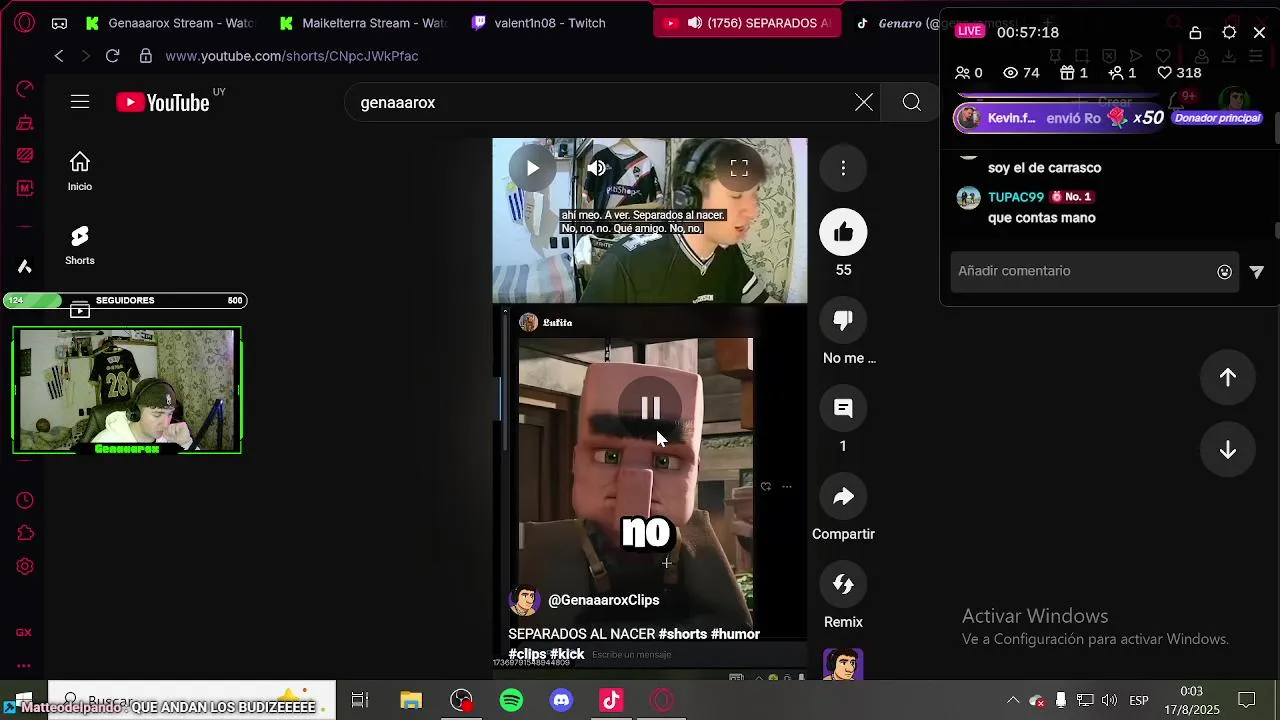Screen dimensions: 1280x720
Task: Open the GX Cleaner broom sidebar icon
Action: [25, 123]
